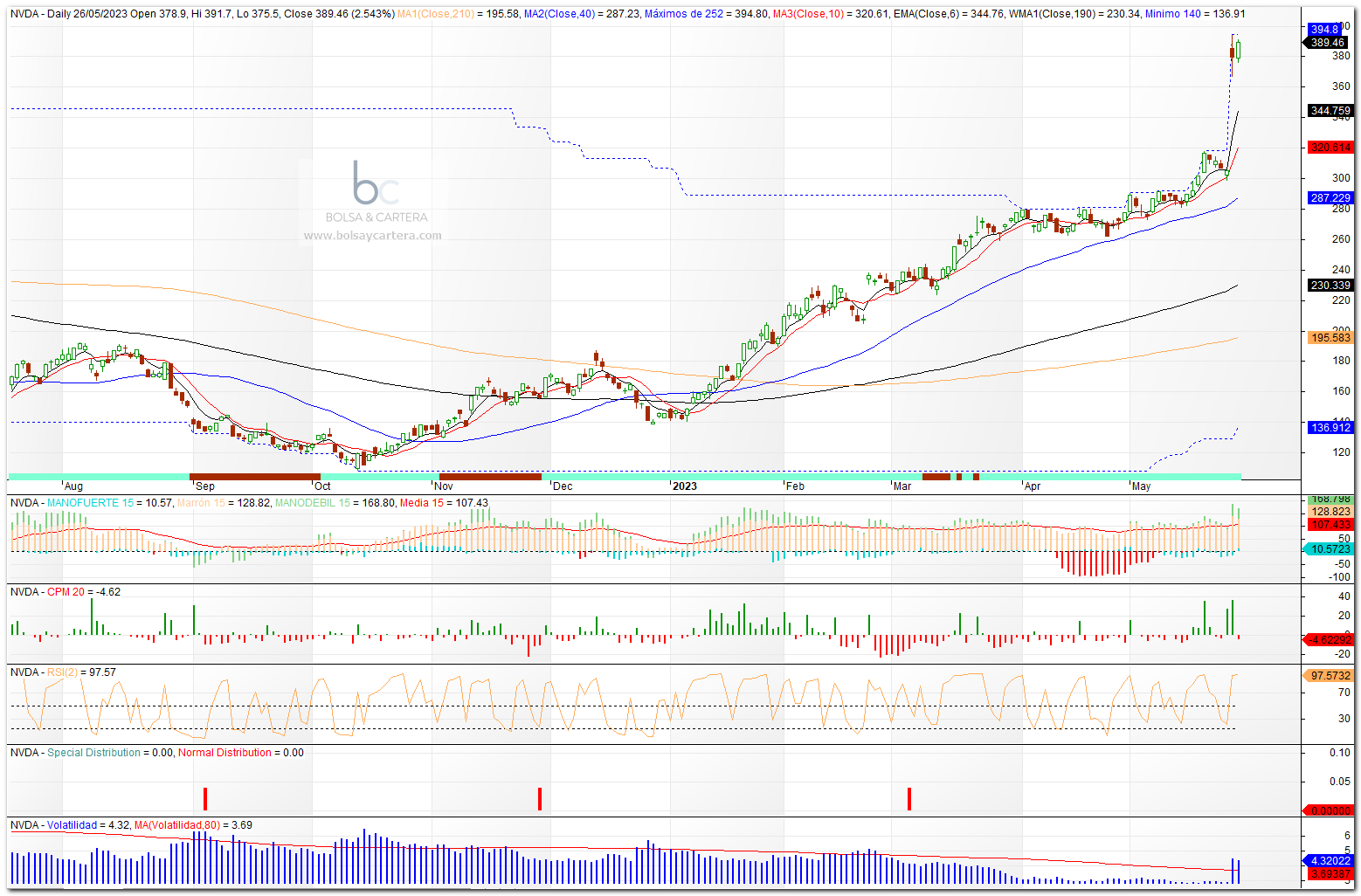Viewport: 1361px width, 896px height.
Task: Click the Dec label on time axis
Action: pos(563,486)
